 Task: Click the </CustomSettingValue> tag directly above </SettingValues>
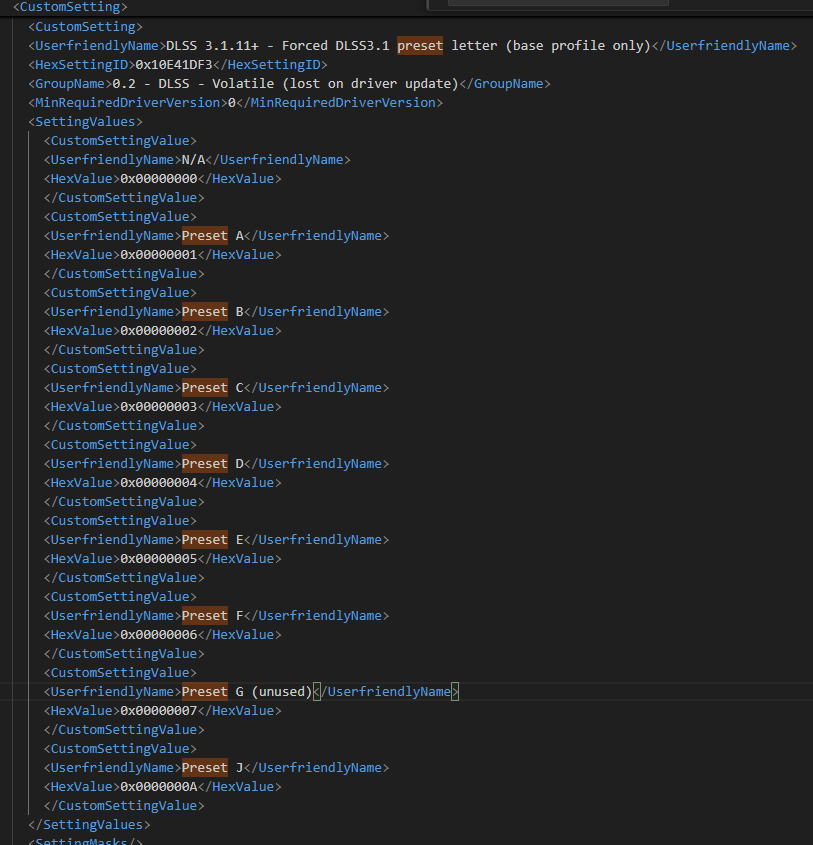(124, 806)
